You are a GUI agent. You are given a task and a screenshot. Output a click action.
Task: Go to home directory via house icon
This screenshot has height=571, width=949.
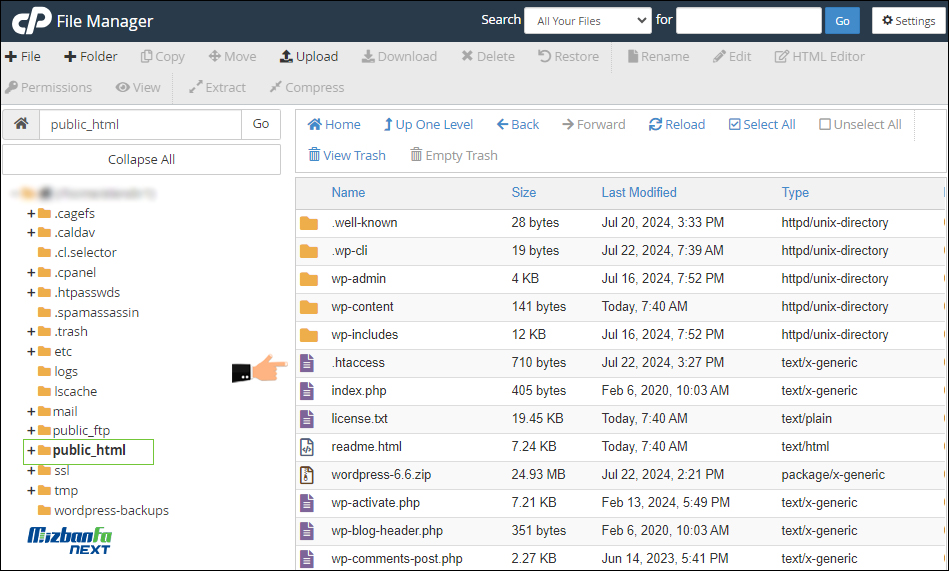21,124
